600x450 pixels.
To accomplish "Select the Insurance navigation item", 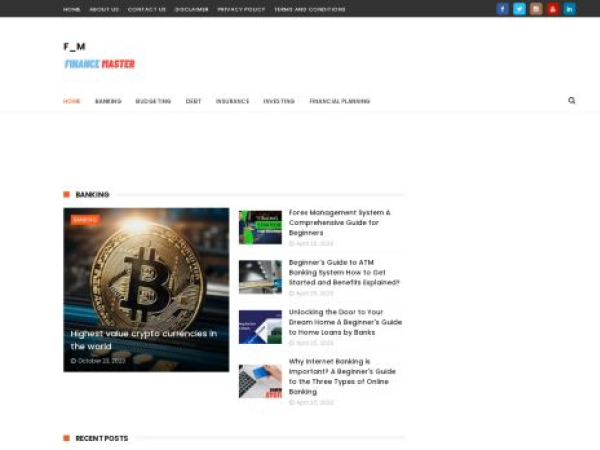I will (x=232, y=101).
